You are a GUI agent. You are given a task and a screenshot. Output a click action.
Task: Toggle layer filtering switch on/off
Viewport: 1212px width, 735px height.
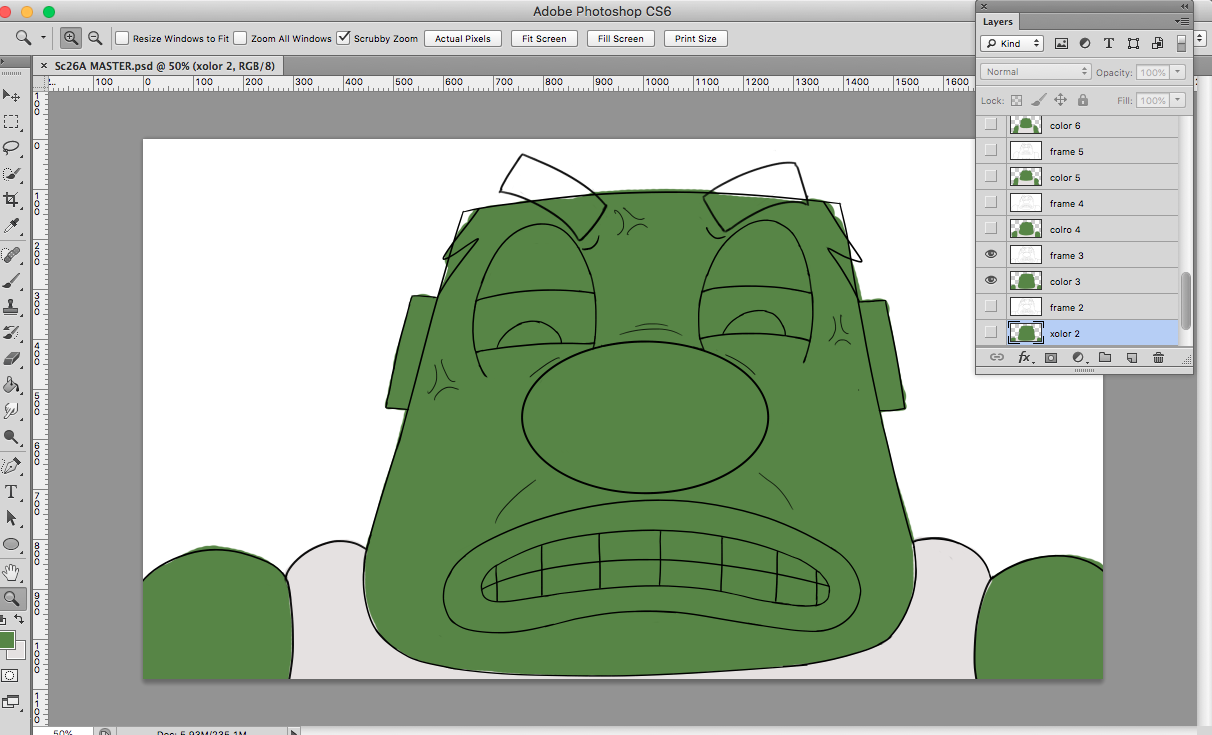1181,43
